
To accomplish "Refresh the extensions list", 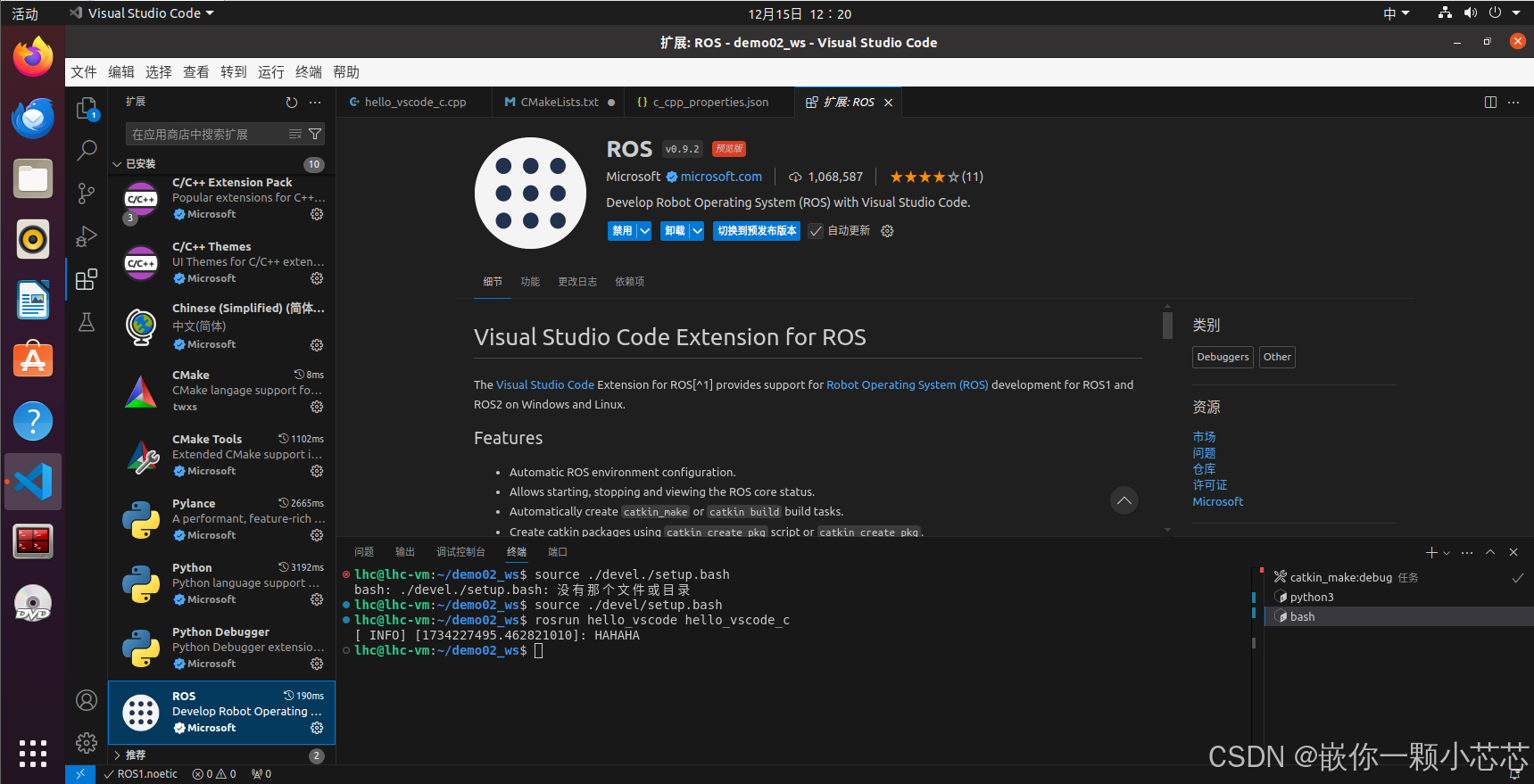I will coord(292,103).
